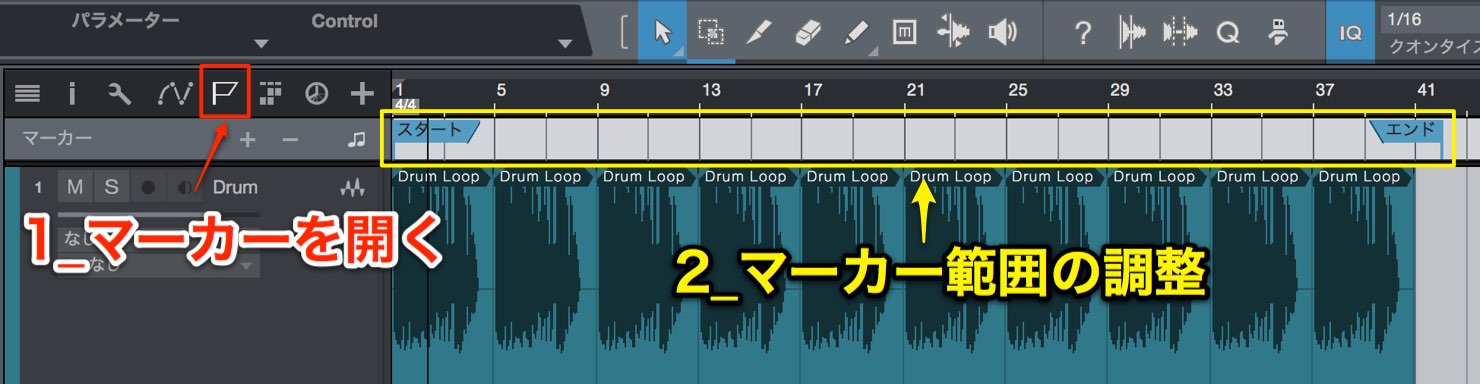Select the スタート marker
The width and height of the screenshot is (1480, 384).
coord(437,130)
